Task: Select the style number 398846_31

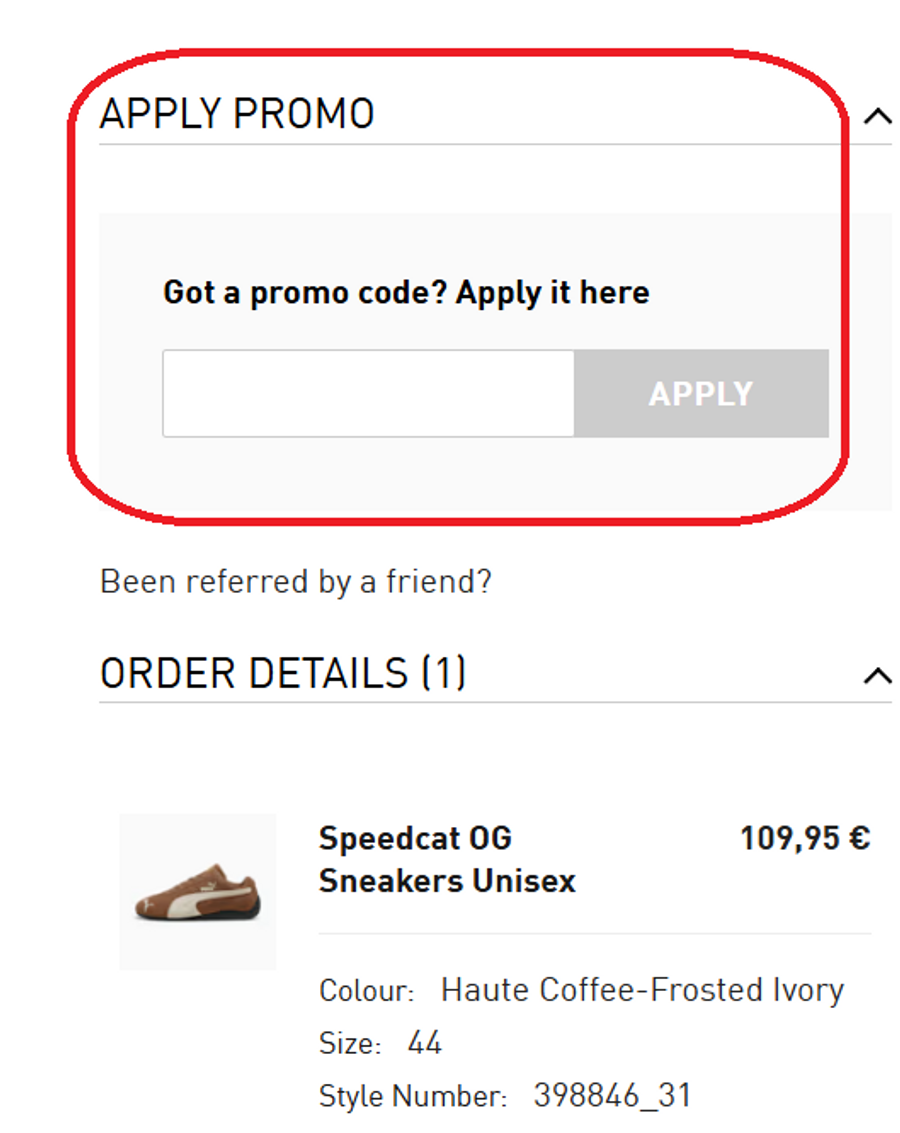Action: pos(612,1095)
